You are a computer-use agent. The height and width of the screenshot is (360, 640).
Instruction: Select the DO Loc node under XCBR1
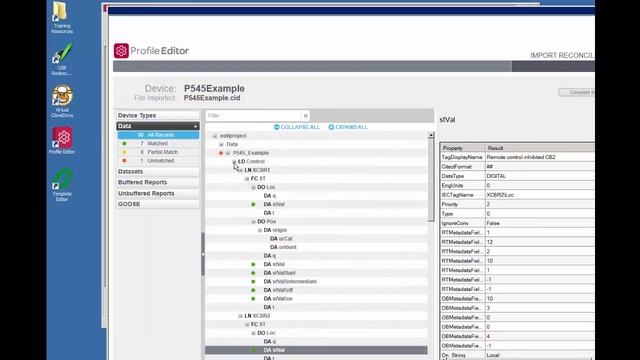(x=267, y=187)
